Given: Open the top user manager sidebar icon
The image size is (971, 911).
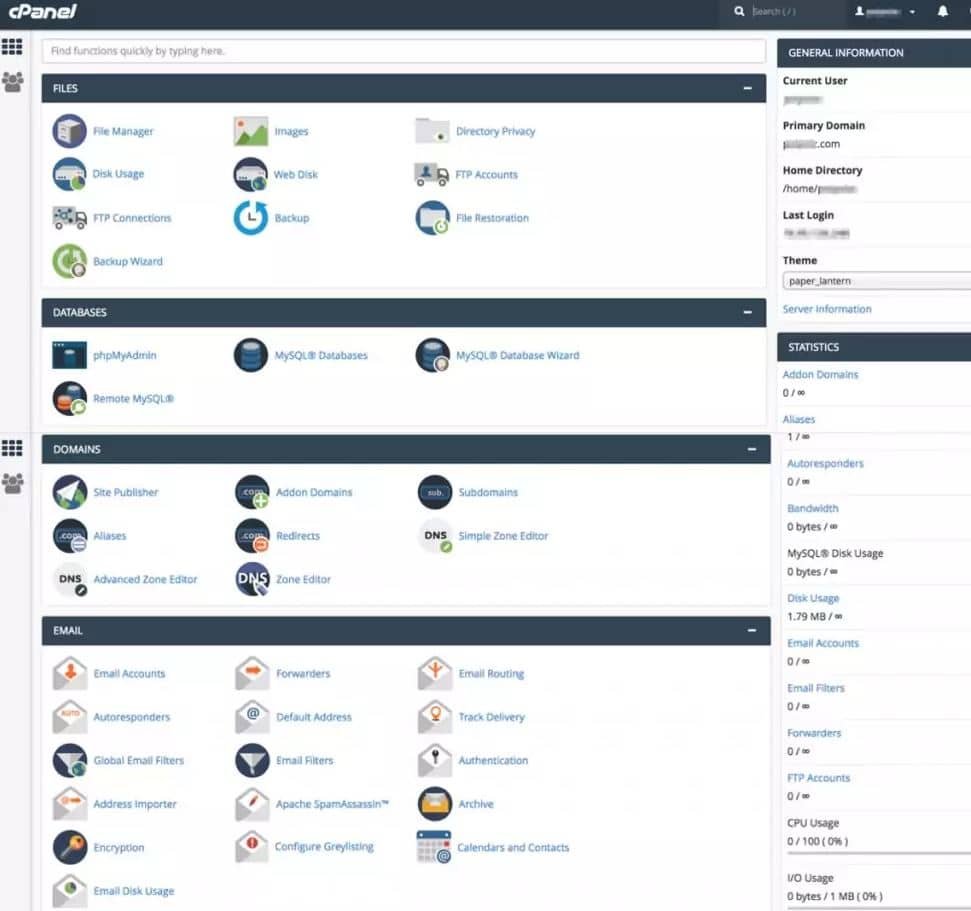Looking at the screenshot, I should click(x=12, y=82).
